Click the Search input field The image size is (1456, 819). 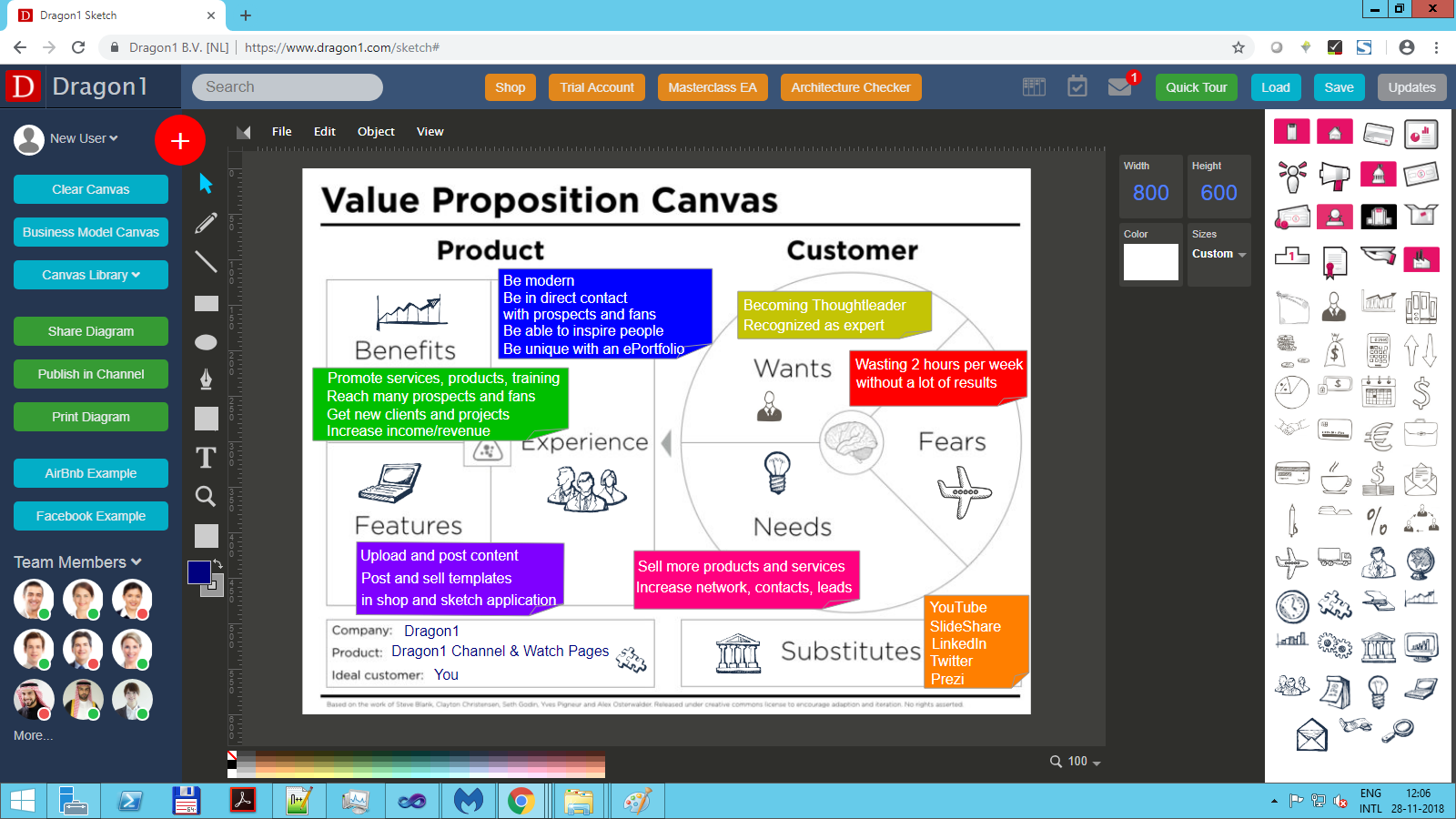pos(288,87)
